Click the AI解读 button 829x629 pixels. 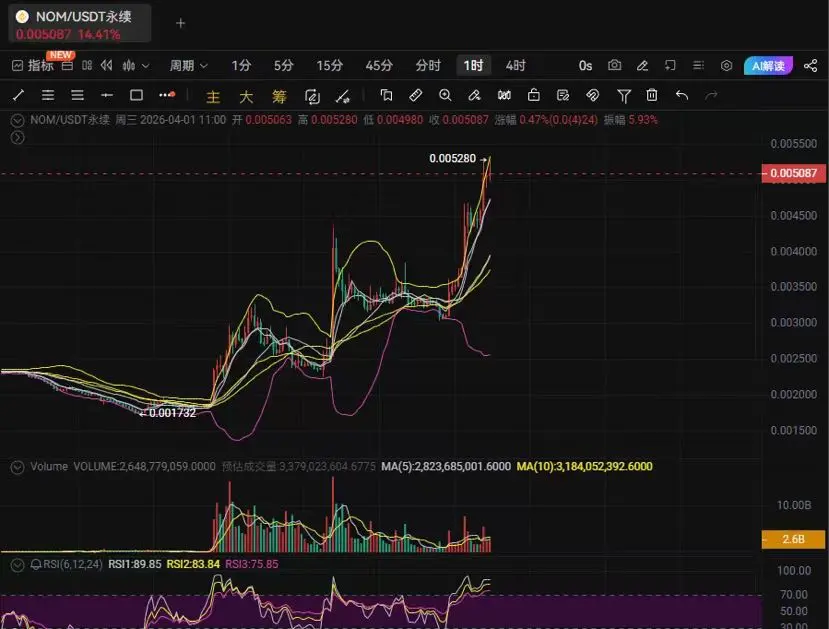click(768, 66)
